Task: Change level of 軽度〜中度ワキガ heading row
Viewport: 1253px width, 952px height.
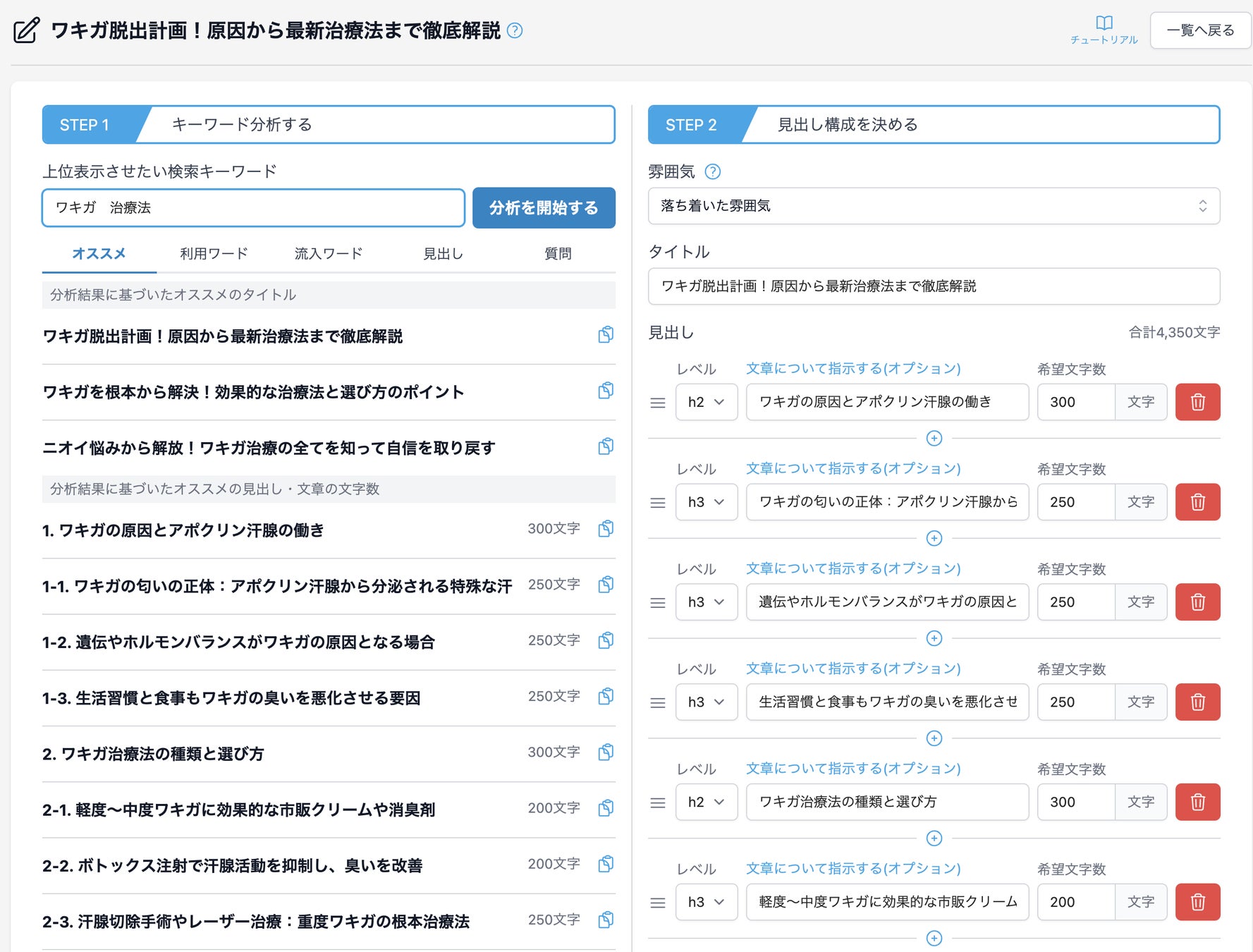Action: coord(706,902)
